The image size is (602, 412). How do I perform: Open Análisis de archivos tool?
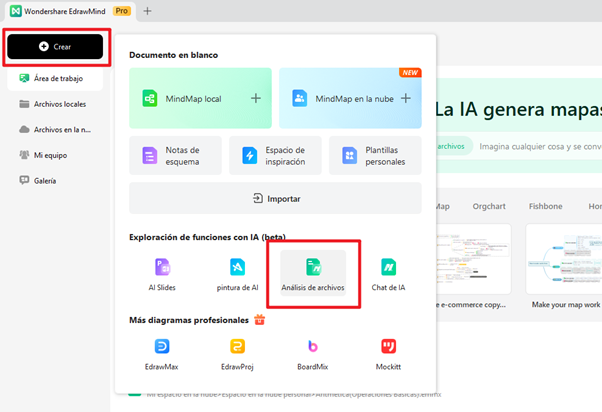pos(312,274)
